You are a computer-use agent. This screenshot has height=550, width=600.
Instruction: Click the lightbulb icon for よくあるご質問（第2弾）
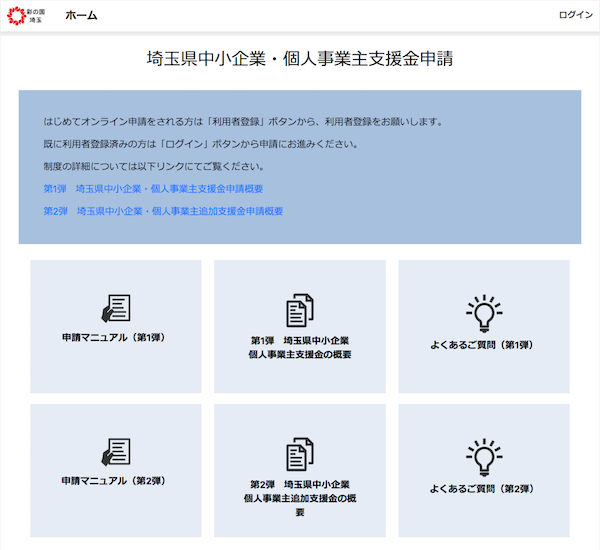pyautogui.click(x=484, y=456)
